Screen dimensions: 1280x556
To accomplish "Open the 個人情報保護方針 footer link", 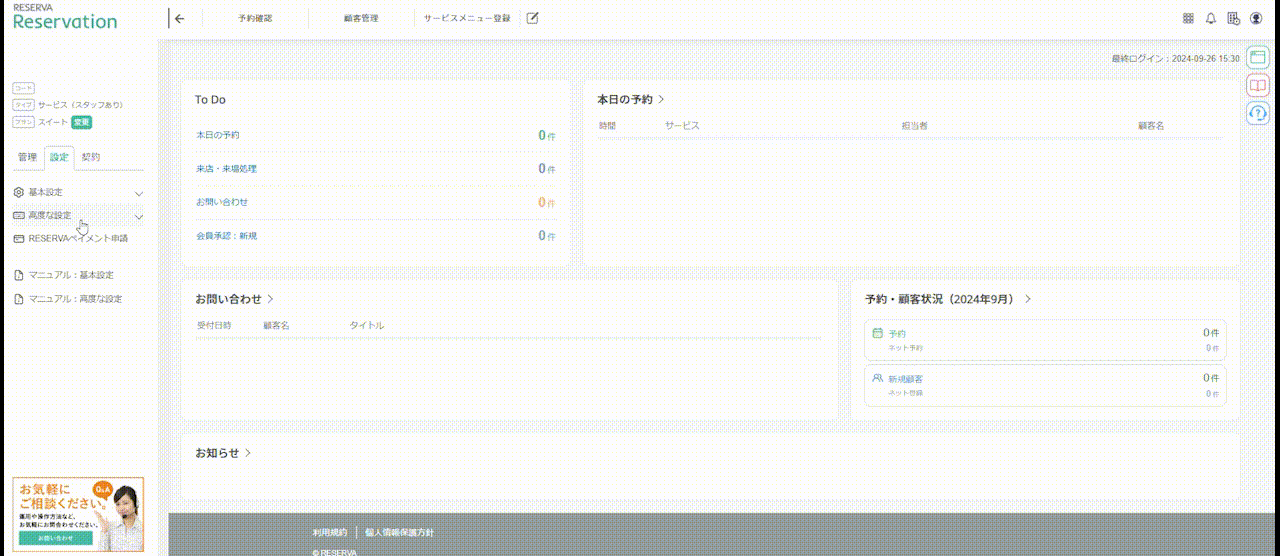I will [x=400, y=533].
